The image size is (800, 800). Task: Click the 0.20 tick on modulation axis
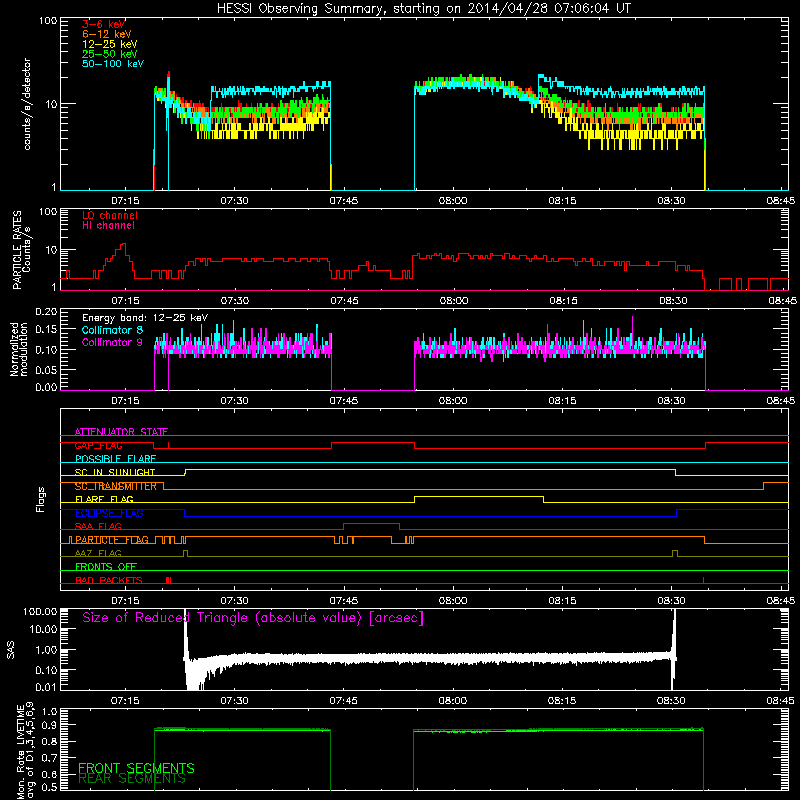pos(47,312)
